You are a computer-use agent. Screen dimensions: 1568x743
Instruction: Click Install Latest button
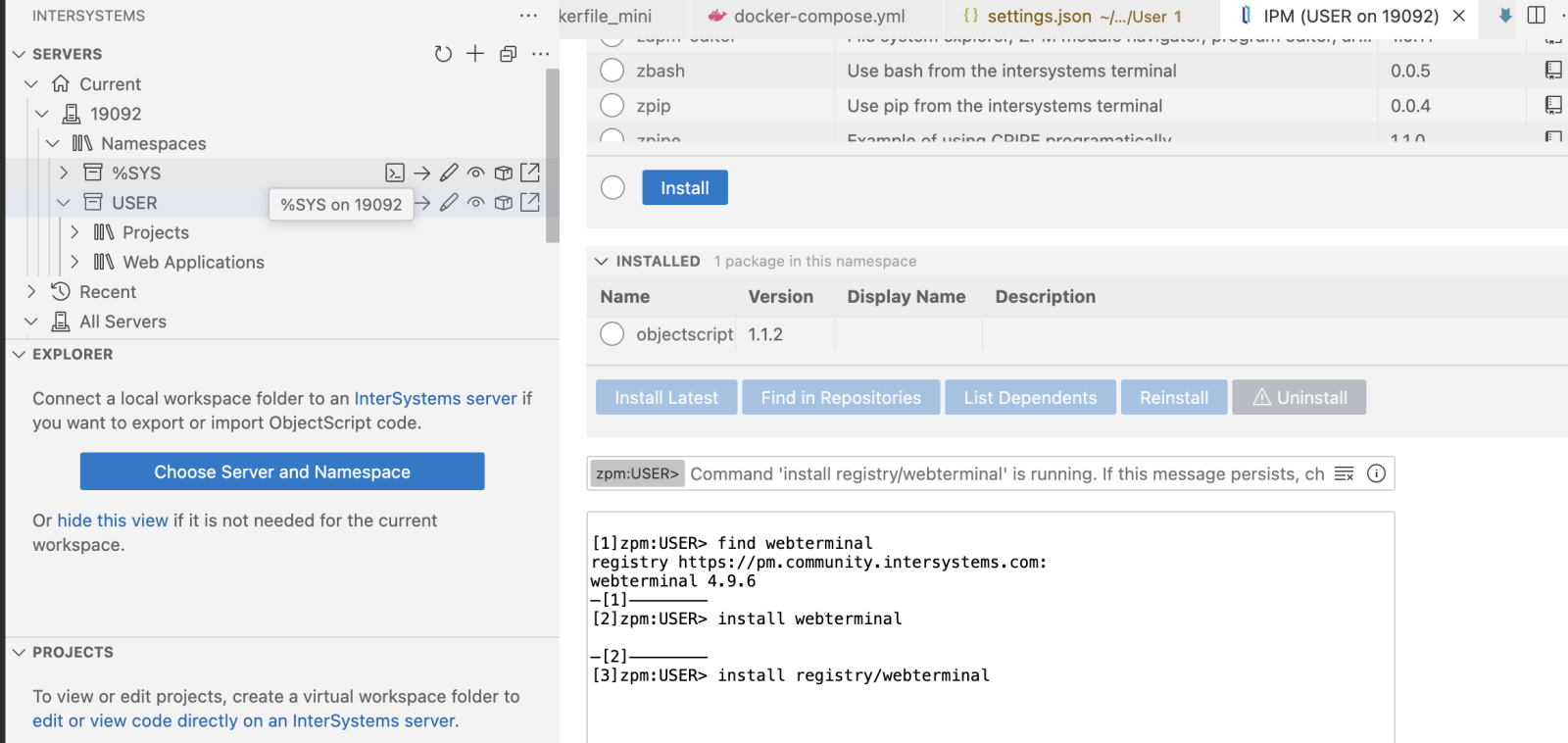coord(666,397)
